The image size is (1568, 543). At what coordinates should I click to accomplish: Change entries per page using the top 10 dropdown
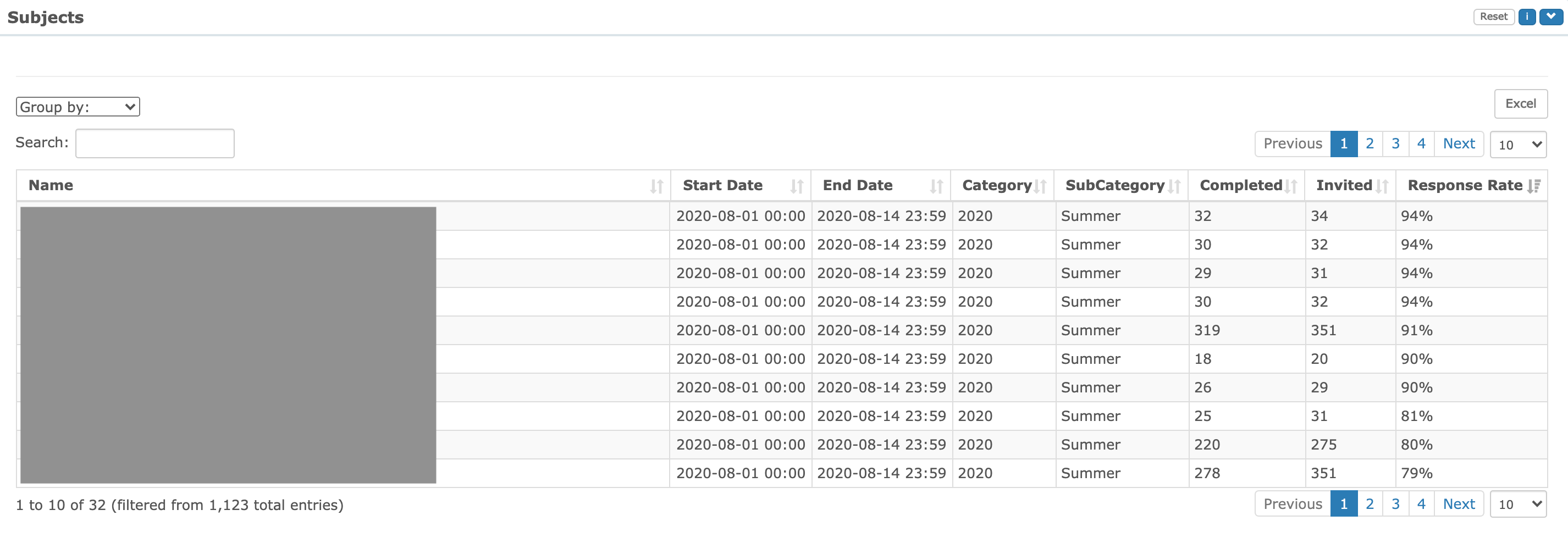point(1518,145)
